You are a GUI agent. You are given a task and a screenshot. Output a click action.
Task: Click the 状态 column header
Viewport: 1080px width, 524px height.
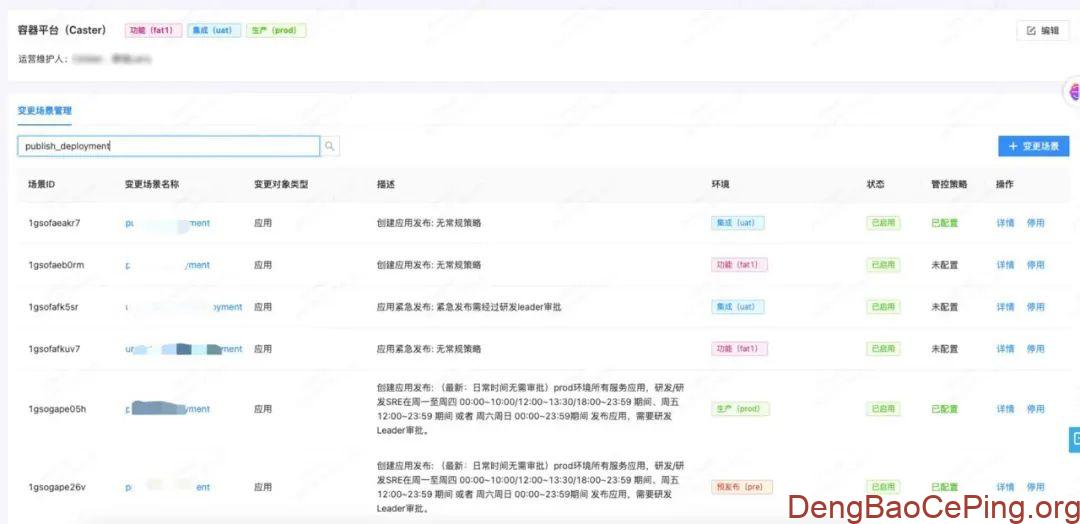[875, 185]
